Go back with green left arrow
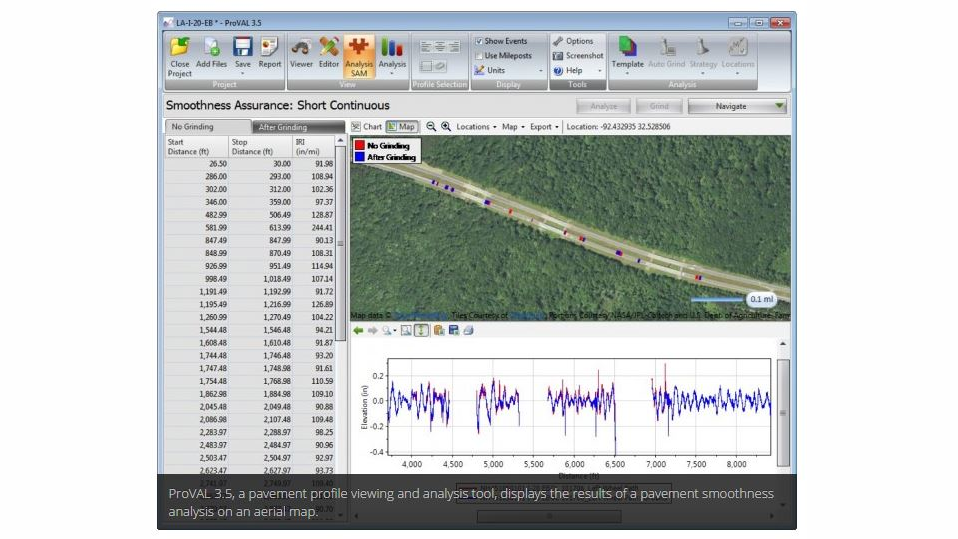958x539 pixels. 358,331
